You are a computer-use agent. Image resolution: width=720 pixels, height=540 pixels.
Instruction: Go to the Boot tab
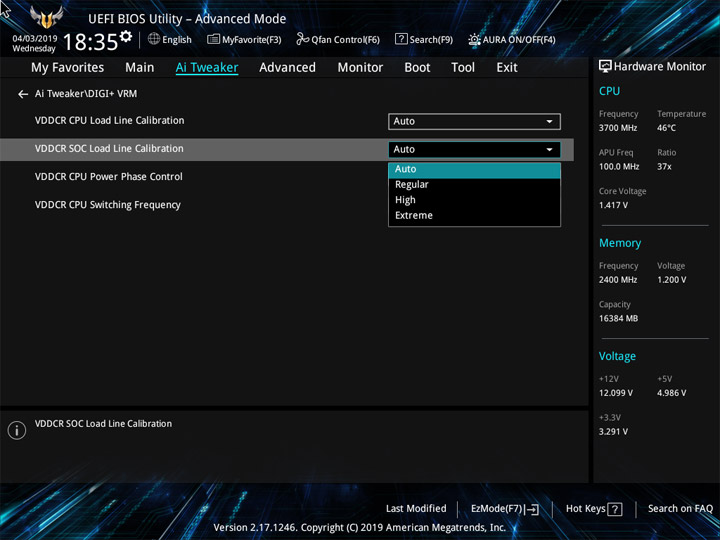tap(417, 68)
